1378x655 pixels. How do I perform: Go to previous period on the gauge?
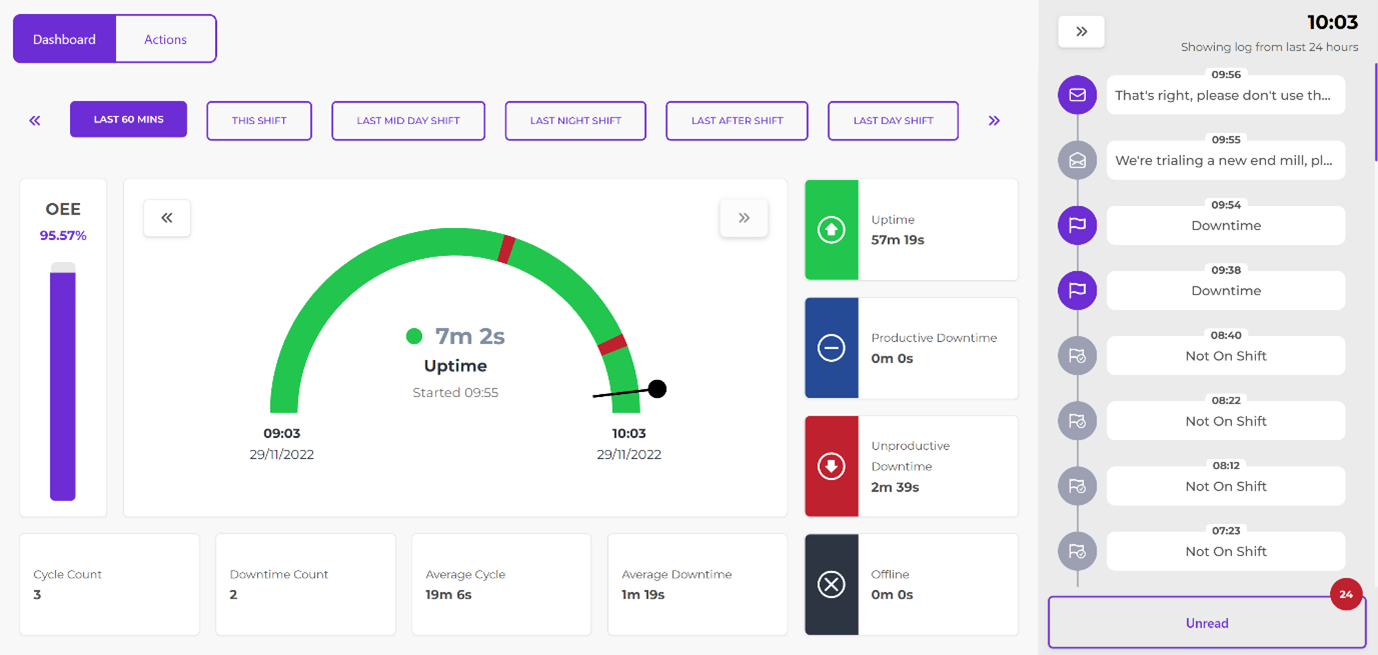pyautogui.click(x=167, y=218)
